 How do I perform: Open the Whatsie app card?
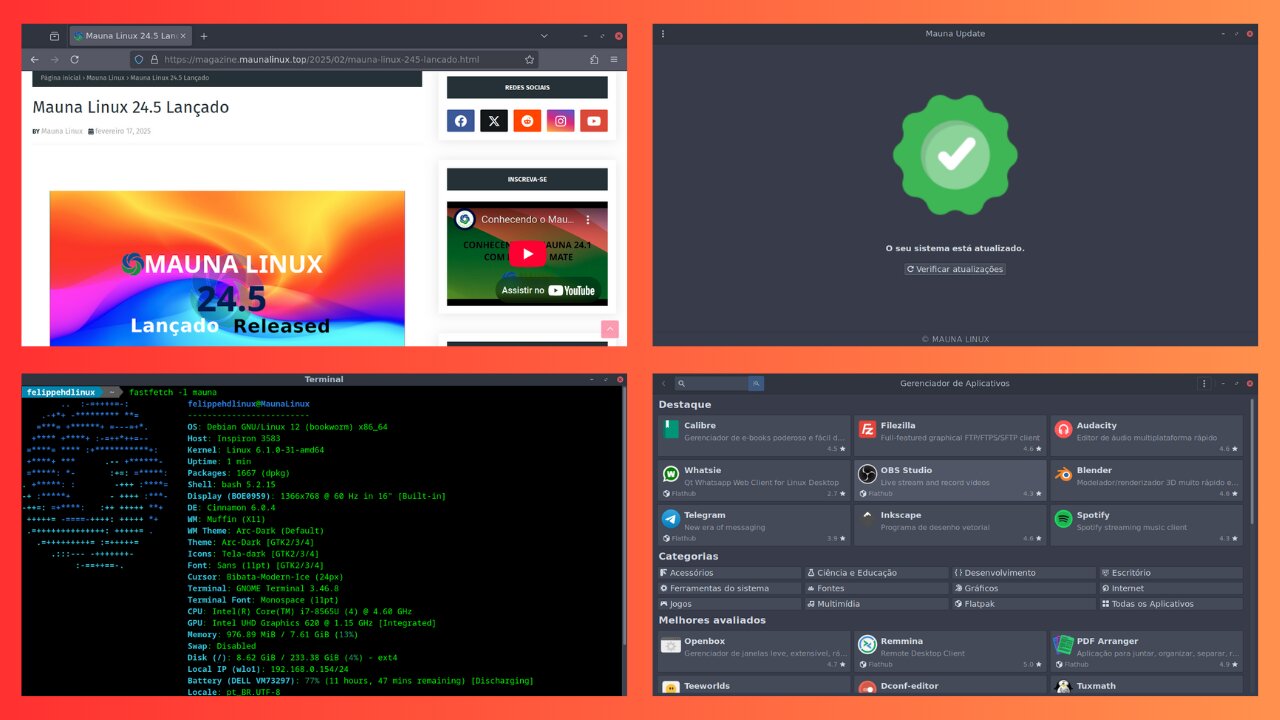(754, 481)
